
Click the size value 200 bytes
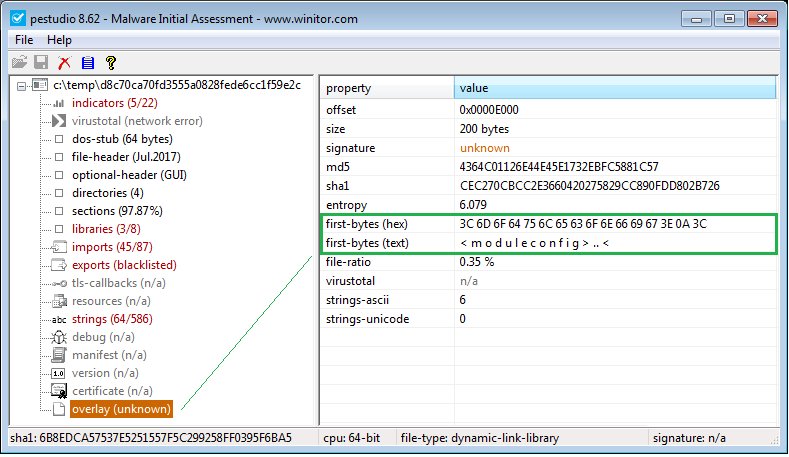pos(484,129)
